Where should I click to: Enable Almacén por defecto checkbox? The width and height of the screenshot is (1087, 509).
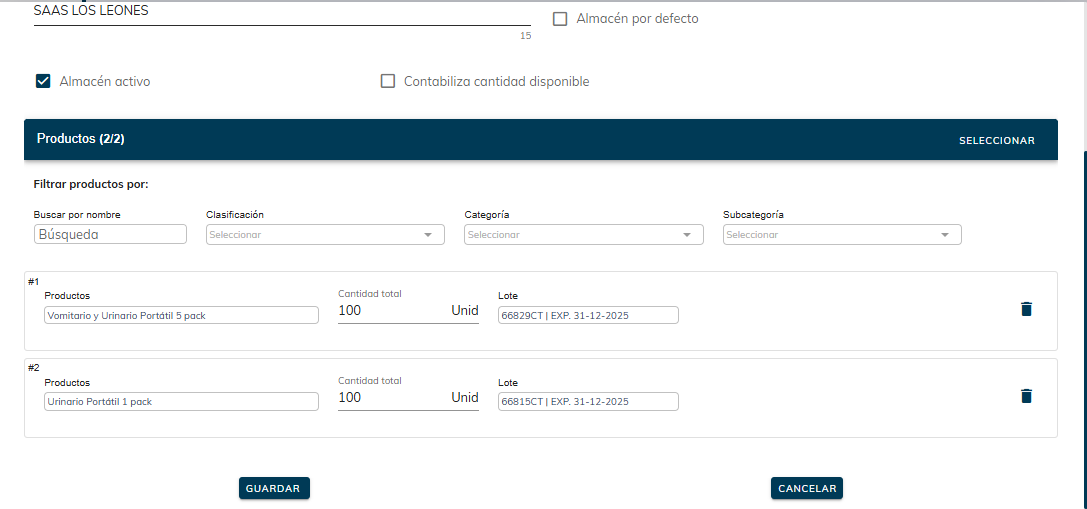click(560, 19)
